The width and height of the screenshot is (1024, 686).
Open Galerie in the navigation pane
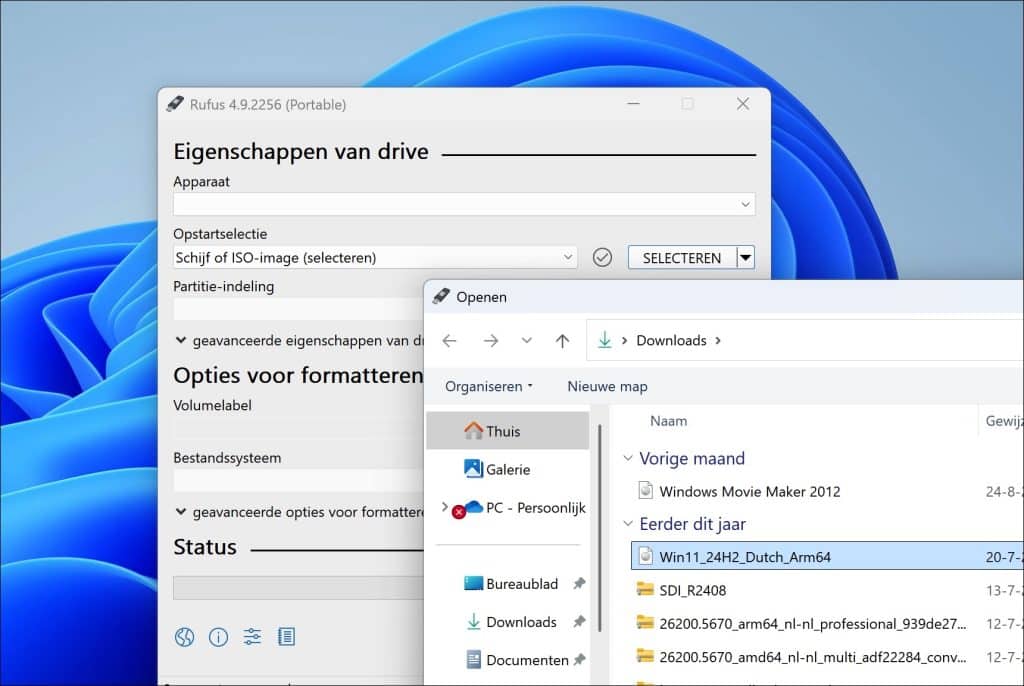pyautogui.click(x=507, y=469)
